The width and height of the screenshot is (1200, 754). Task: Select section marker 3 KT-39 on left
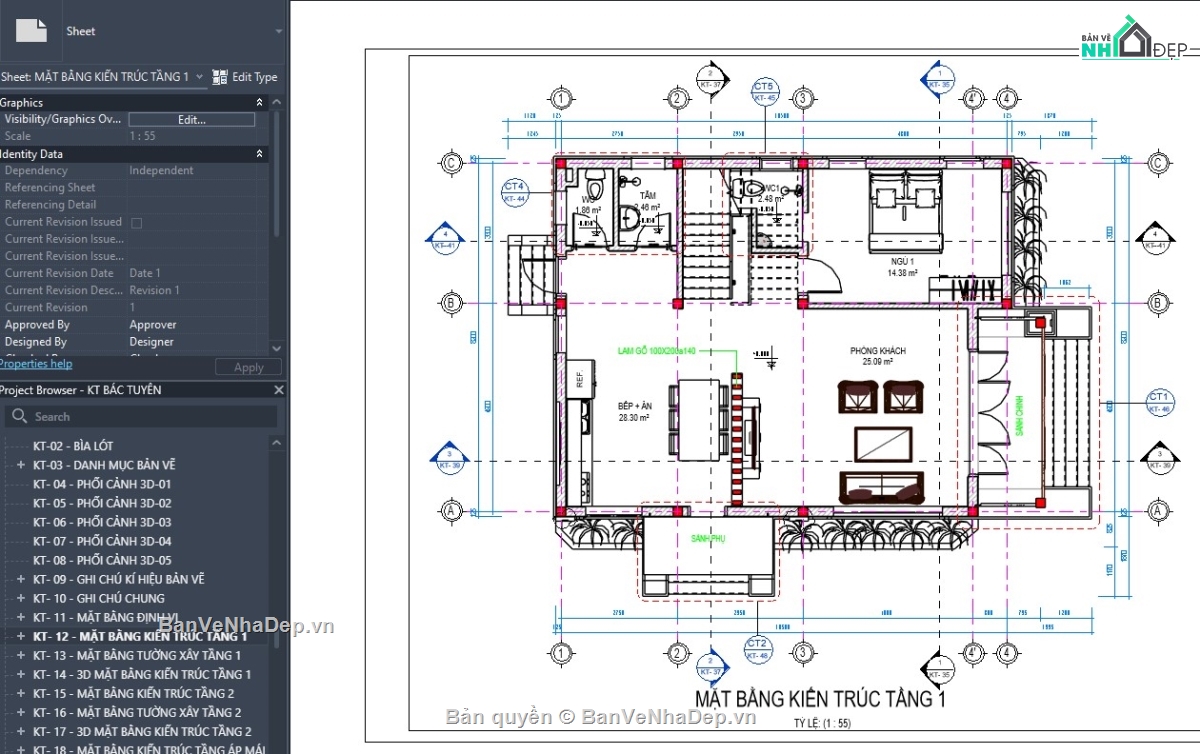click(449, 457)
